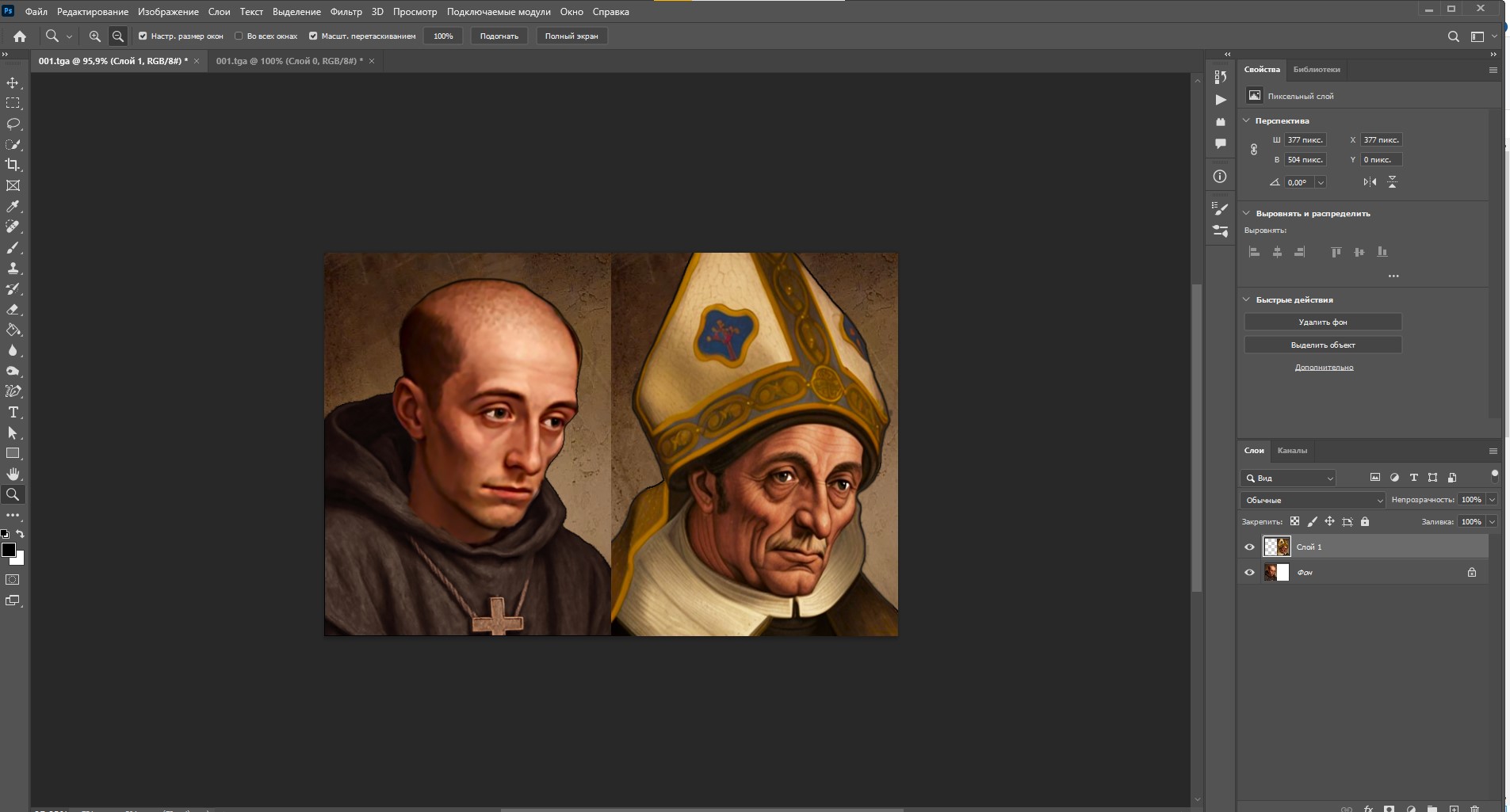
Task: Click the foreground color swatch
Action: (x=9, y=551)
